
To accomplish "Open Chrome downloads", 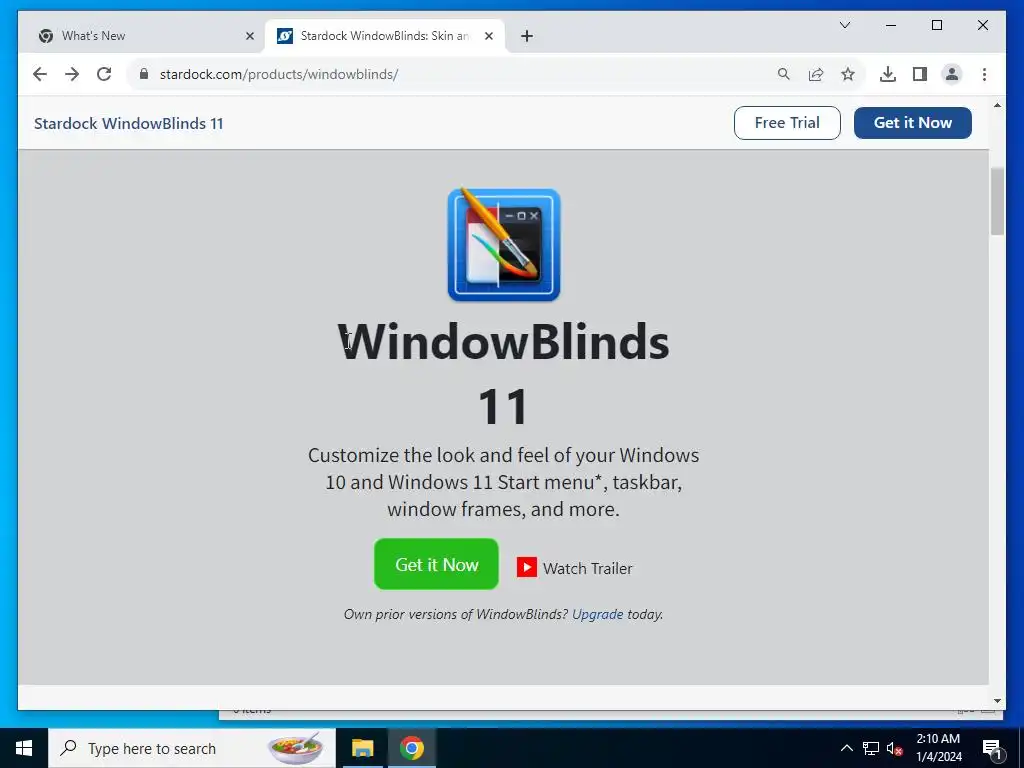I will tap(888, 74).
